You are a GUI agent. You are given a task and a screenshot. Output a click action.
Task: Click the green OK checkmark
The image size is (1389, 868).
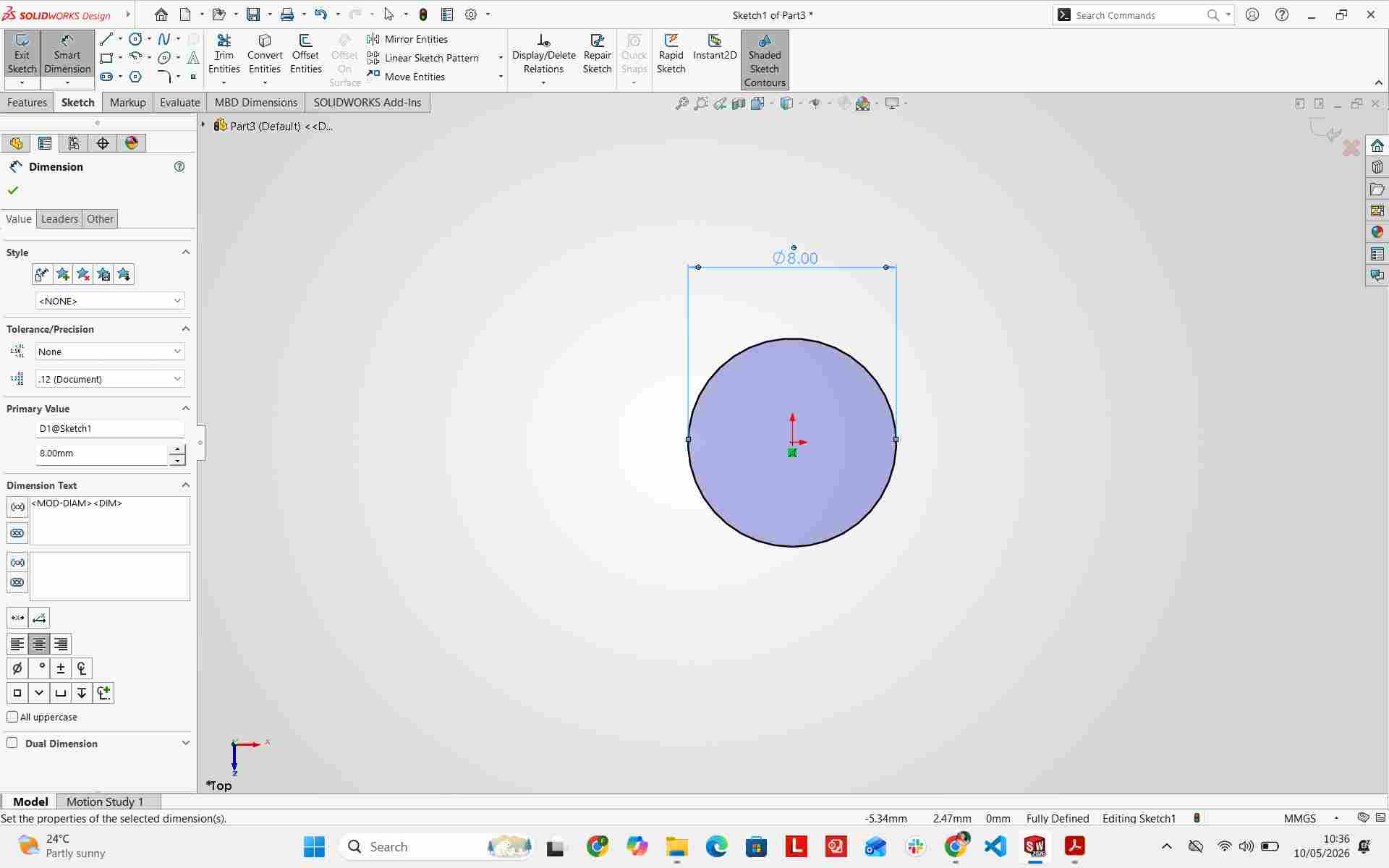click(13, 190)
